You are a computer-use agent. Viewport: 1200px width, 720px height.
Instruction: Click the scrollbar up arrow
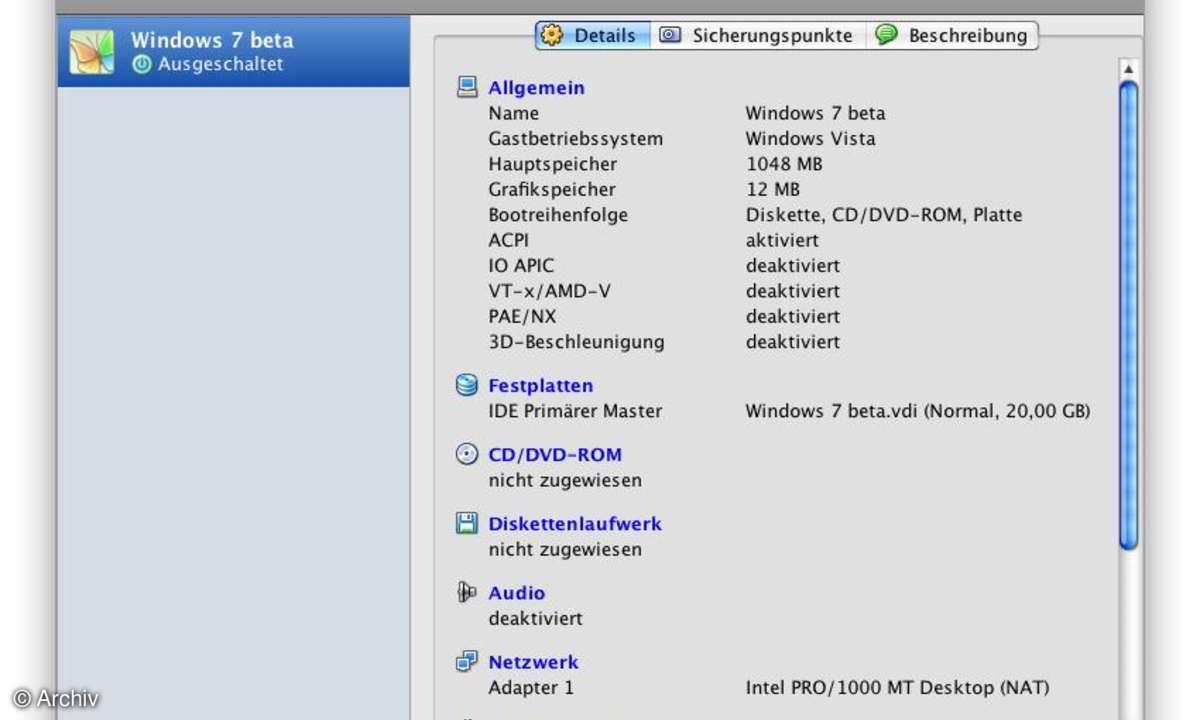[1129, 69]
